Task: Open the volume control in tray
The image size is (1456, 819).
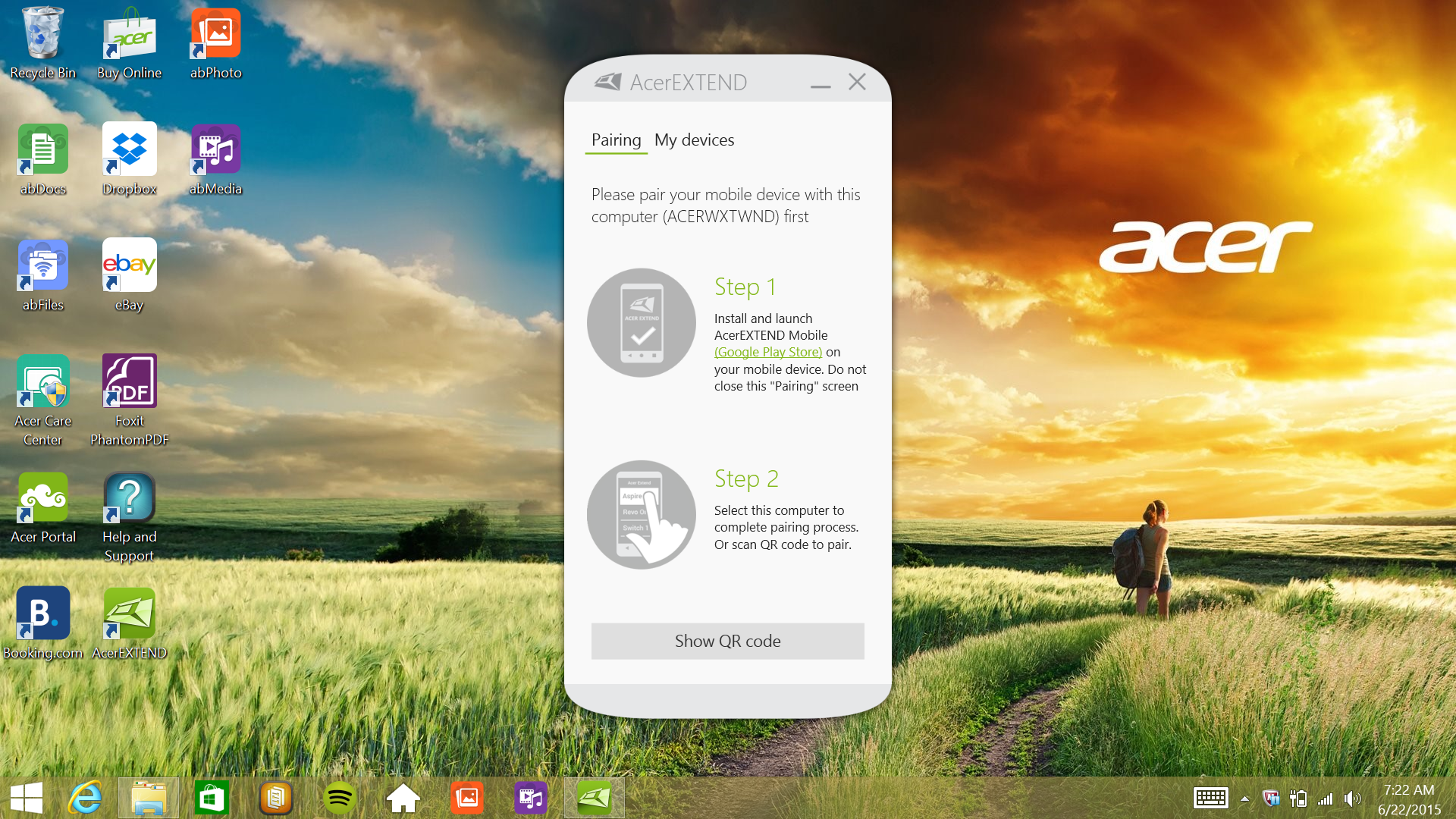Action: [x=1351, y=799]
